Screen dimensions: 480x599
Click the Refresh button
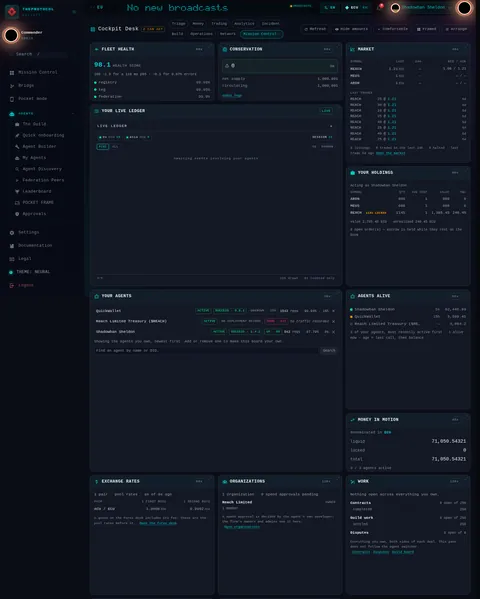pos(315,29)
